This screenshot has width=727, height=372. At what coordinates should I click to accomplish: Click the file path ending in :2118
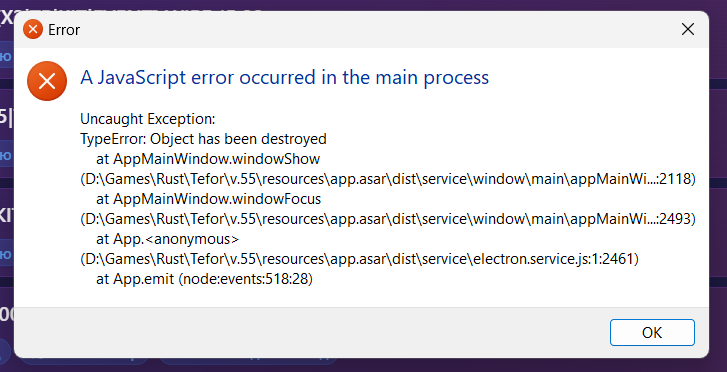pos(388,179)
